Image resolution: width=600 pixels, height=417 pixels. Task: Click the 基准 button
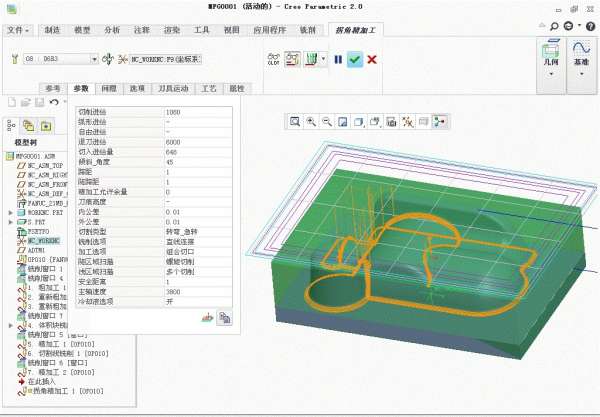click(x=580, y=56)
